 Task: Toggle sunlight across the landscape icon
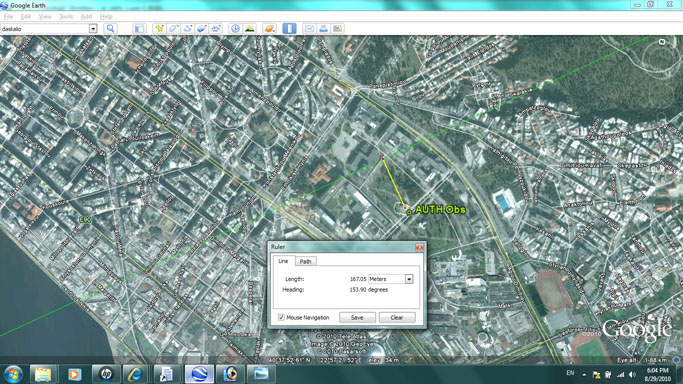pyautogui.click(x=250, y=29)
